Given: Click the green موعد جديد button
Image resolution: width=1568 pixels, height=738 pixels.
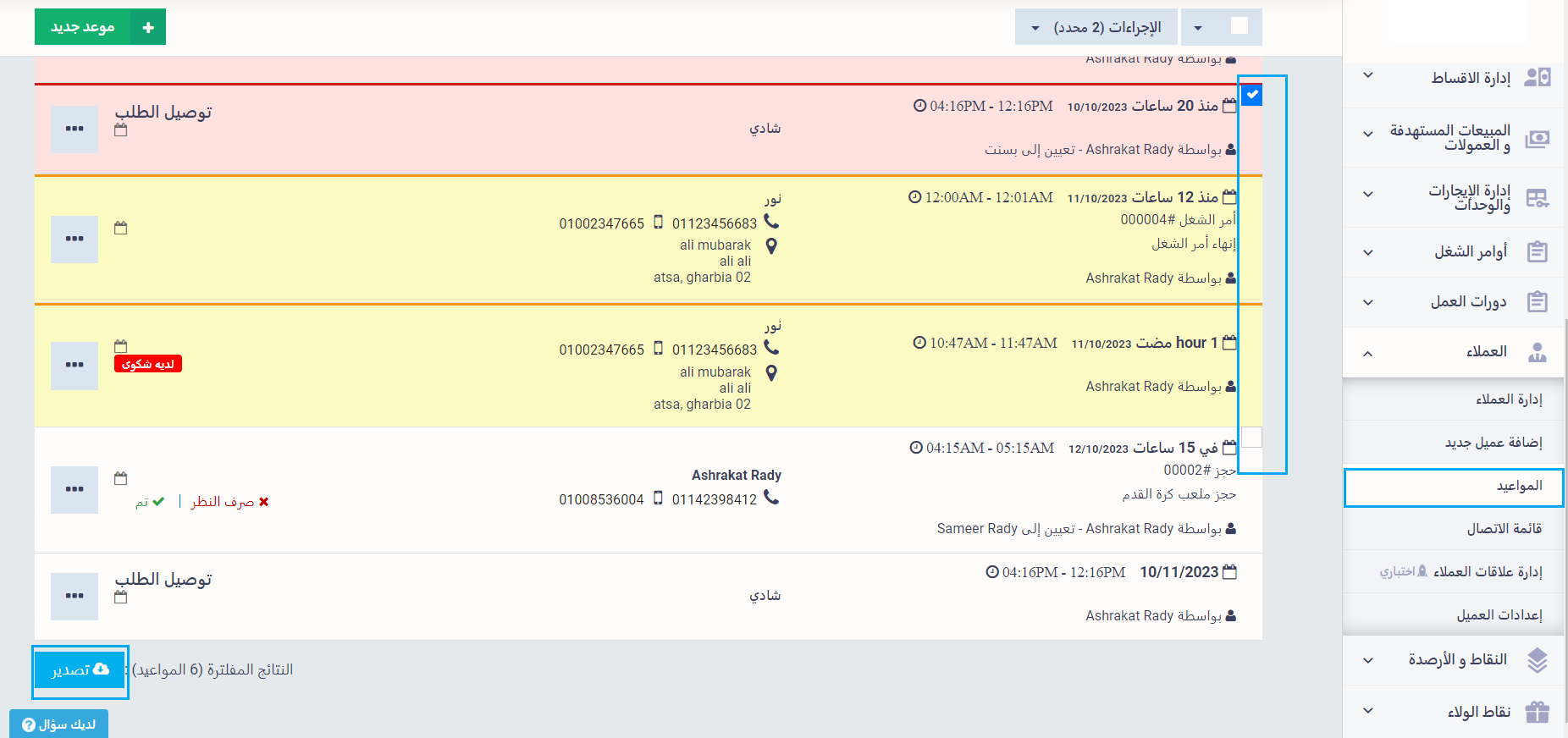Looking at the screenshot, I should (100, 27).
